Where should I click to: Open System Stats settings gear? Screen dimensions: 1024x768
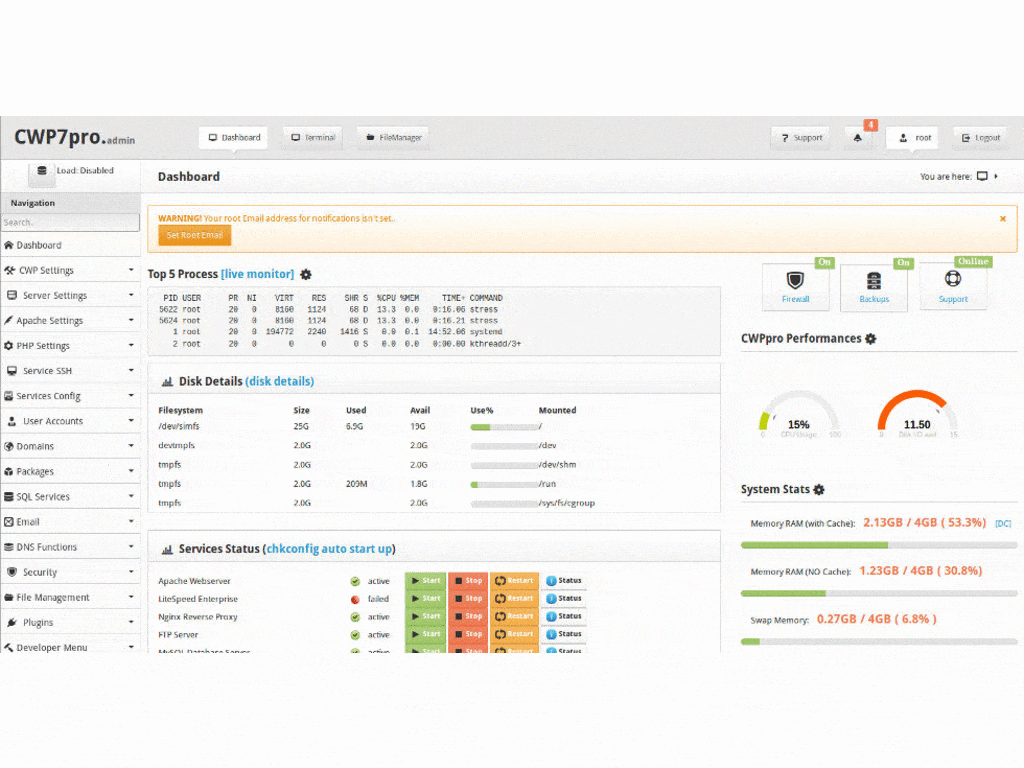[819, 489]
